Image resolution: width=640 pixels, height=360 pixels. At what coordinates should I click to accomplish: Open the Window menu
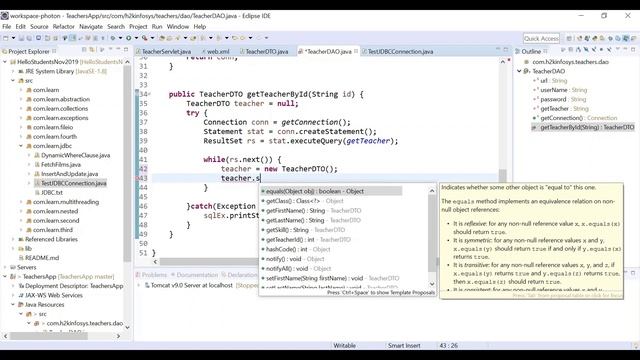178,27
